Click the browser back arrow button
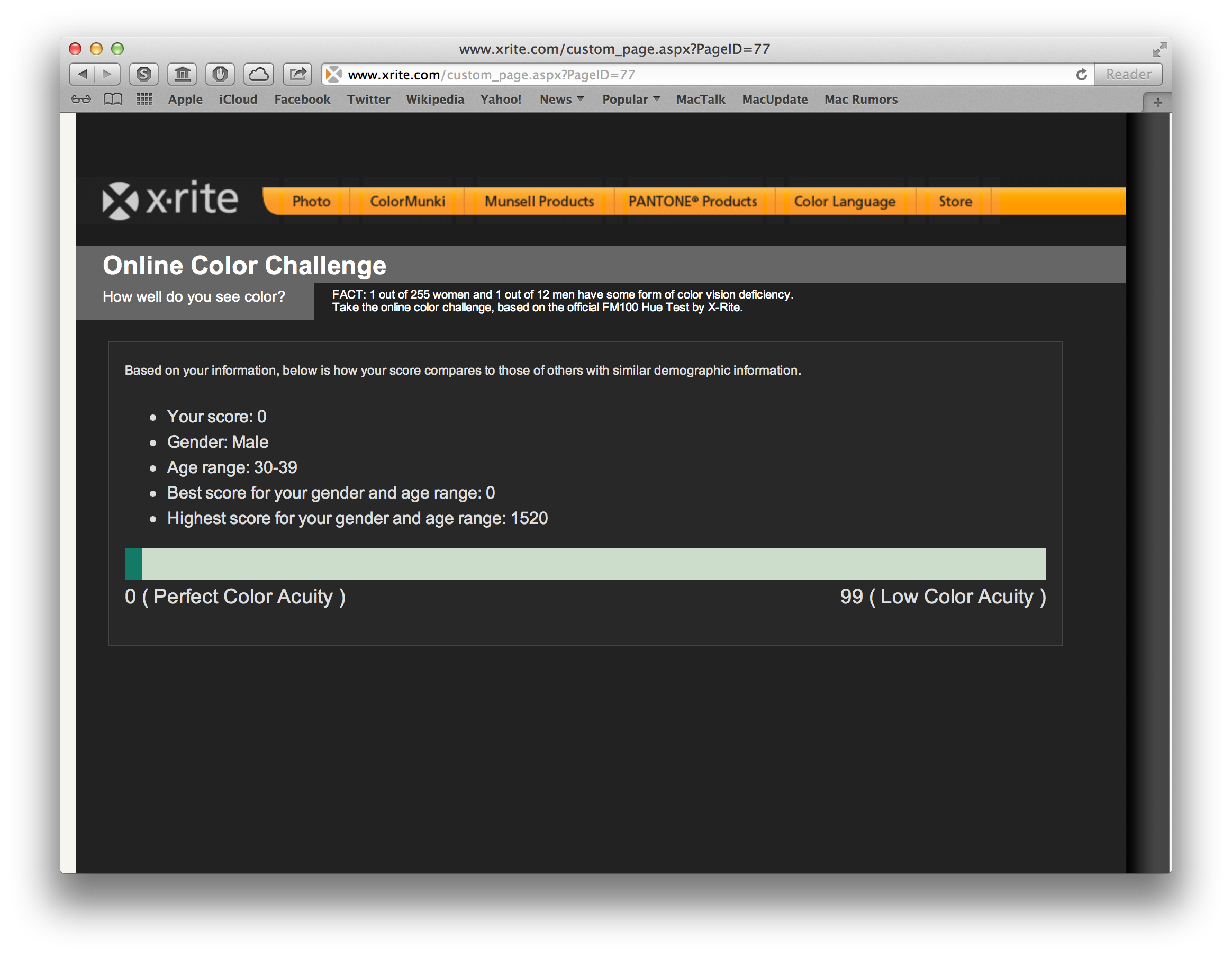Image resolution: width=1232 pixels, height=957 pixels. (83, 74)
